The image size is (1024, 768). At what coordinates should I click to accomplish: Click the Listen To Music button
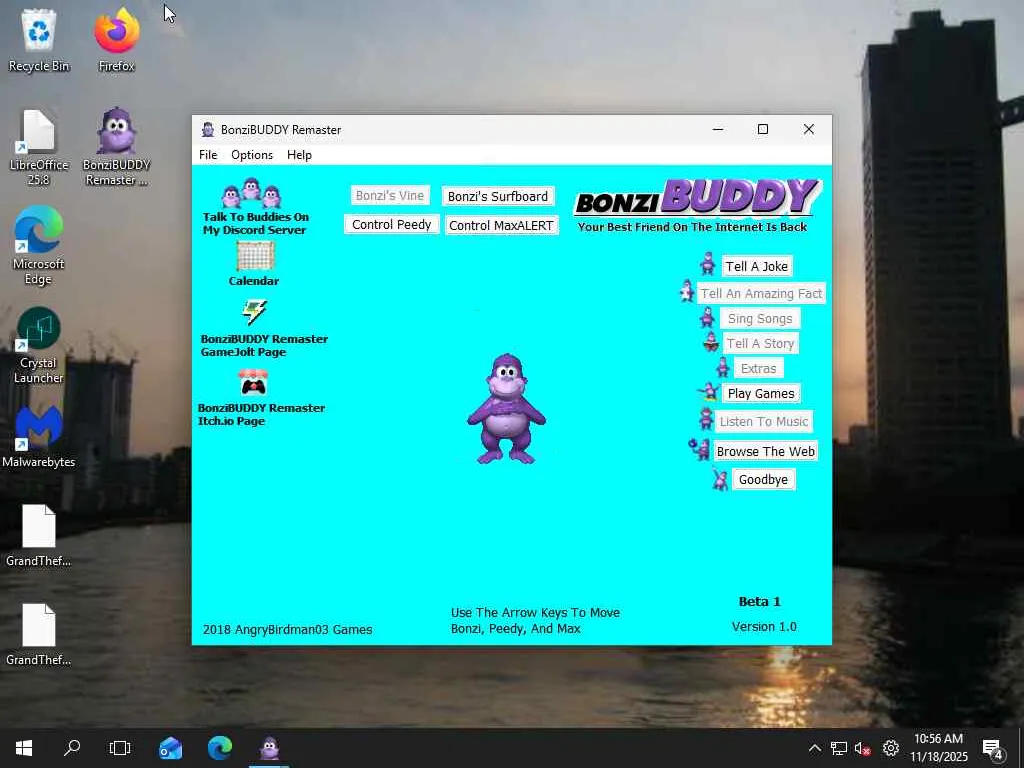[x=763, y=421]
